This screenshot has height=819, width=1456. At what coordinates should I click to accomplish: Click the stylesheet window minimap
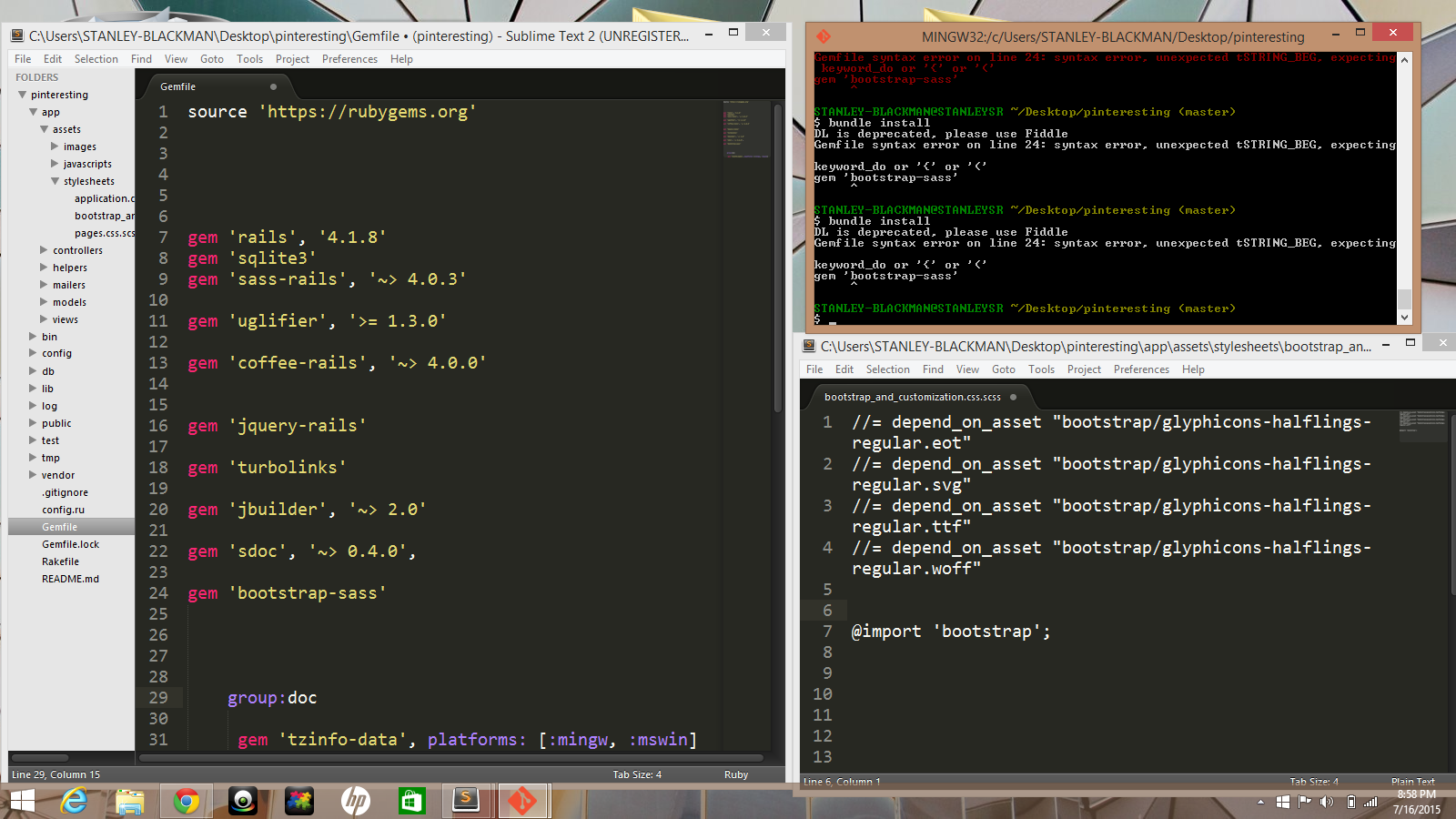pyautogui.click(x=1422, y=426)
